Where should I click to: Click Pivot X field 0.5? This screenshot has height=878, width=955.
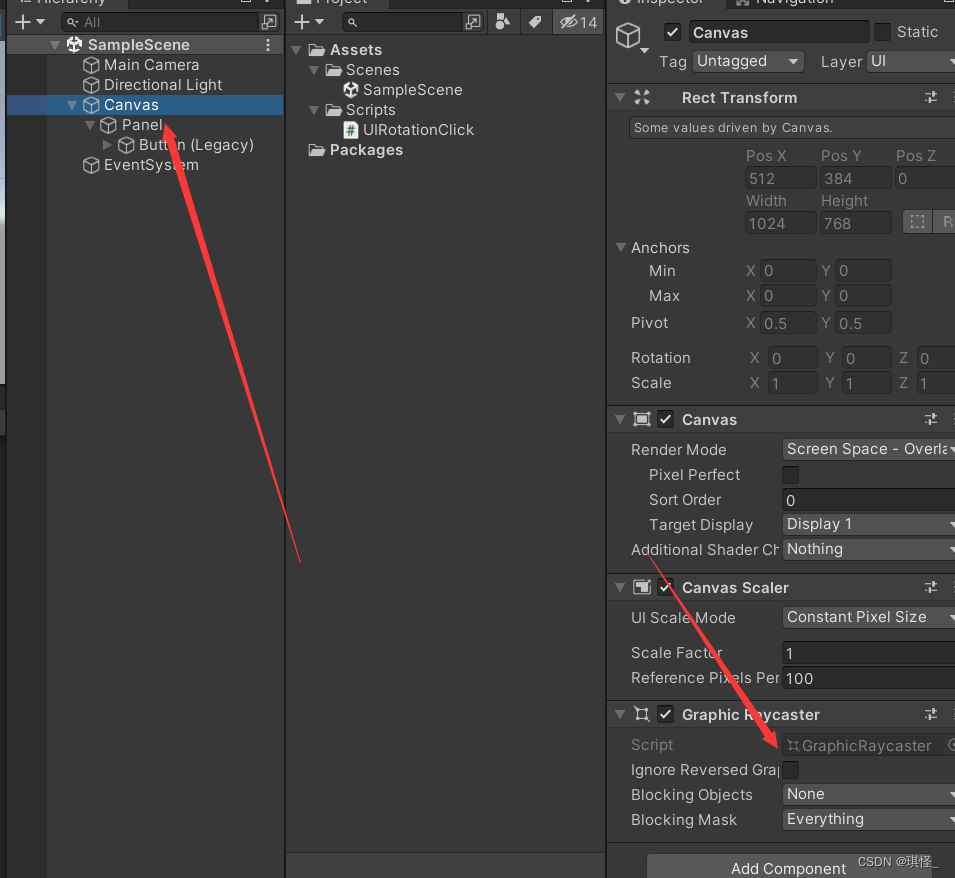(x=788, y=323)
